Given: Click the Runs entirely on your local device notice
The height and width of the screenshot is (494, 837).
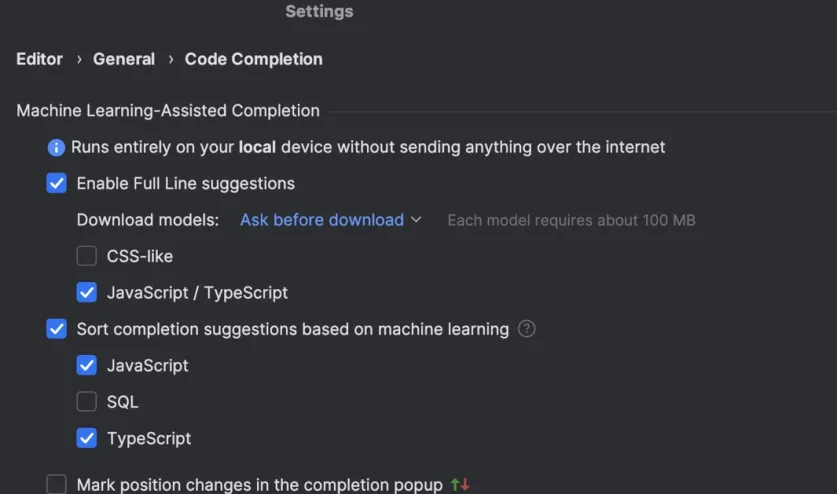Looking at the screenshot, I should click(368, 148).
